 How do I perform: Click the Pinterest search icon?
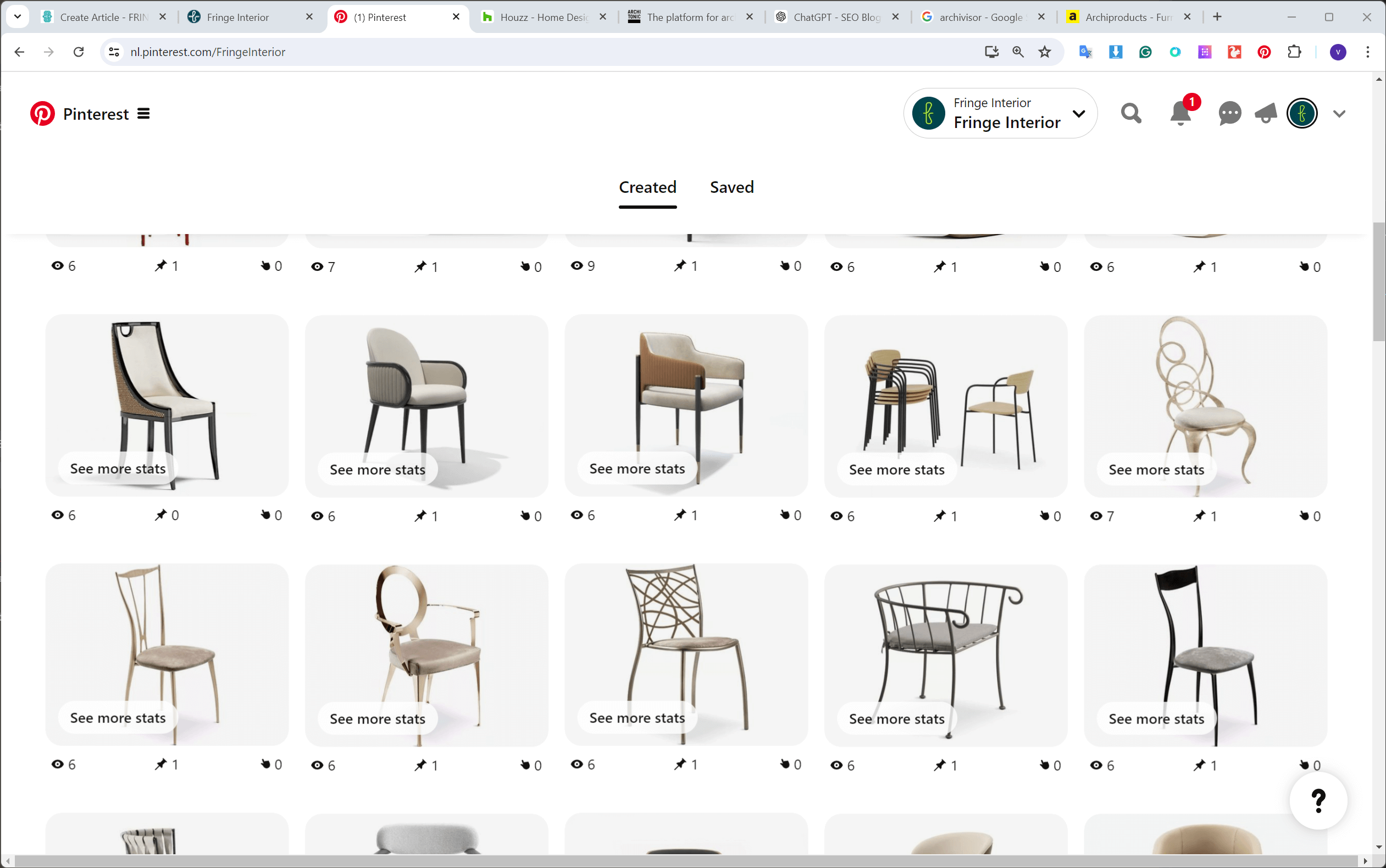pyautogui.click(x=1131, y=114)
